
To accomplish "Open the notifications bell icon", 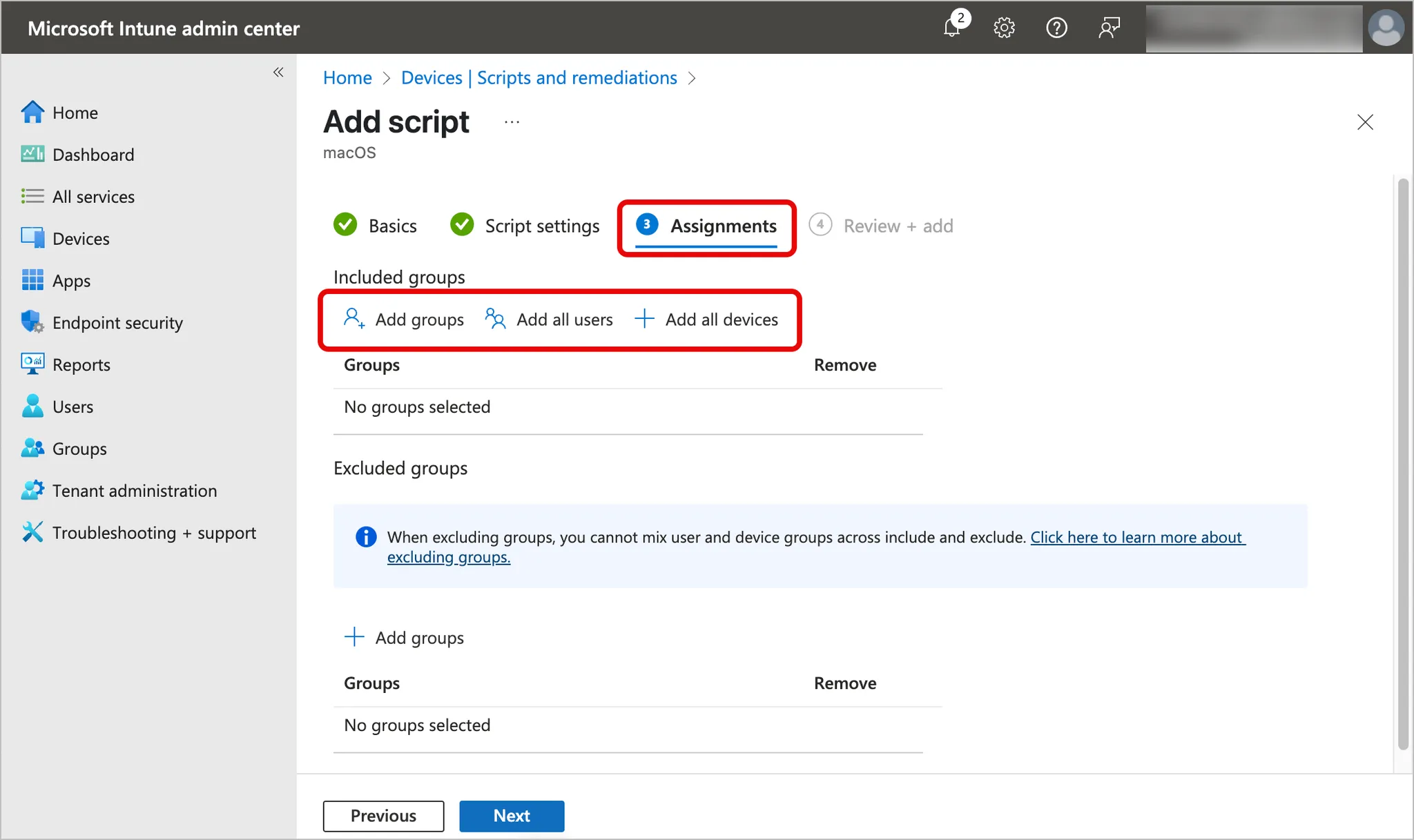I will coord(952,28).
